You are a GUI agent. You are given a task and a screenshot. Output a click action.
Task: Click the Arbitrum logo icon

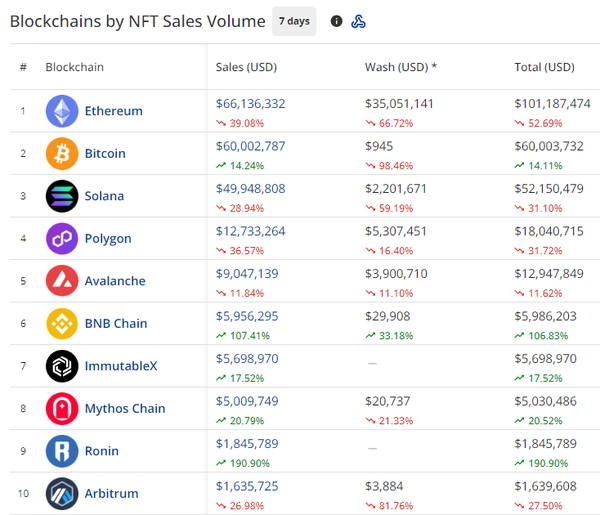(62, 493)
